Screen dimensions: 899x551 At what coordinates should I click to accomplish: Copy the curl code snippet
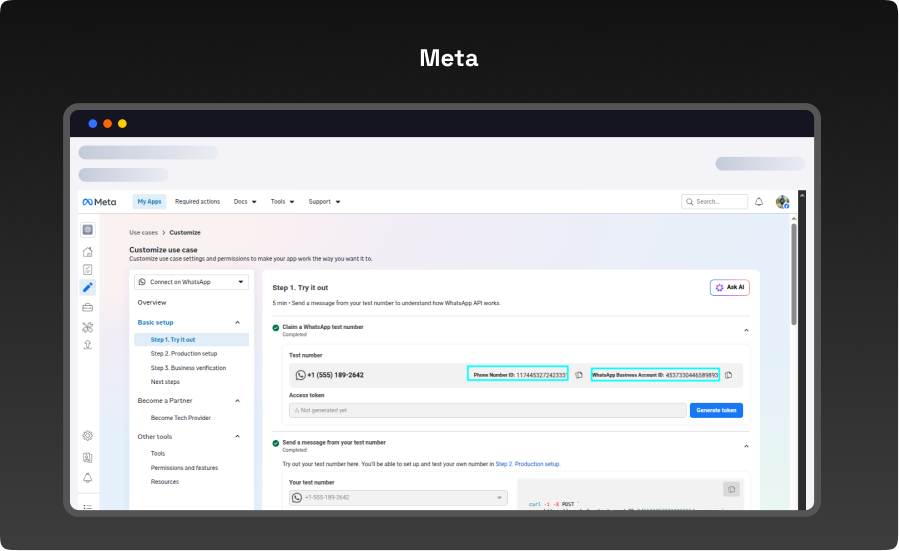click(731, 489)
